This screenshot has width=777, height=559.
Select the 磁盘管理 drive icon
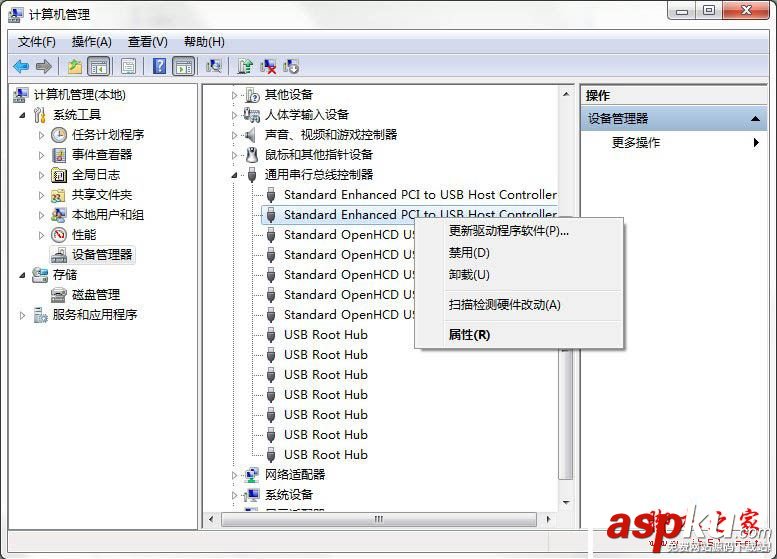point(58,295)
